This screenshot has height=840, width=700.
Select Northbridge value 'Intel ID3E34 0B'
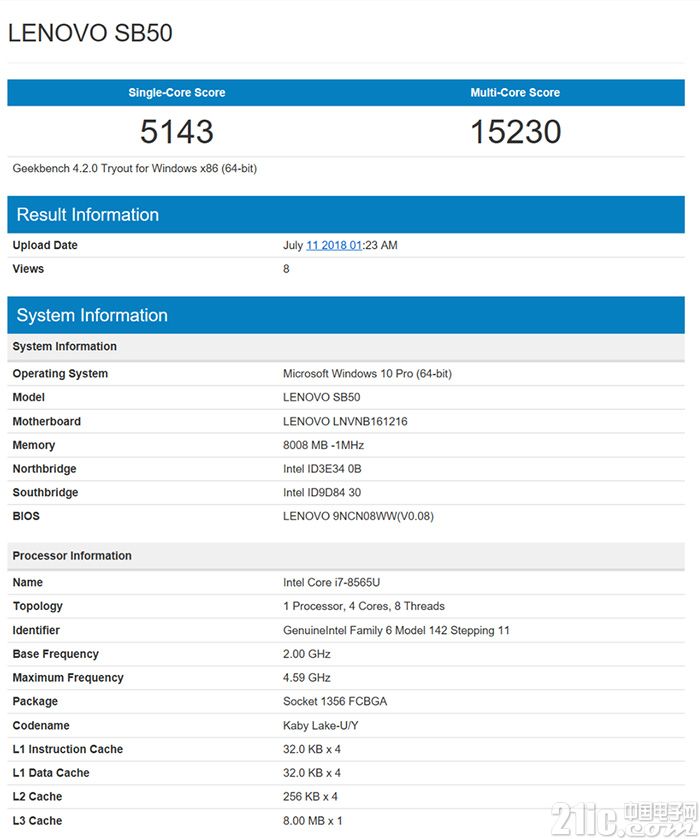[322, 469]
